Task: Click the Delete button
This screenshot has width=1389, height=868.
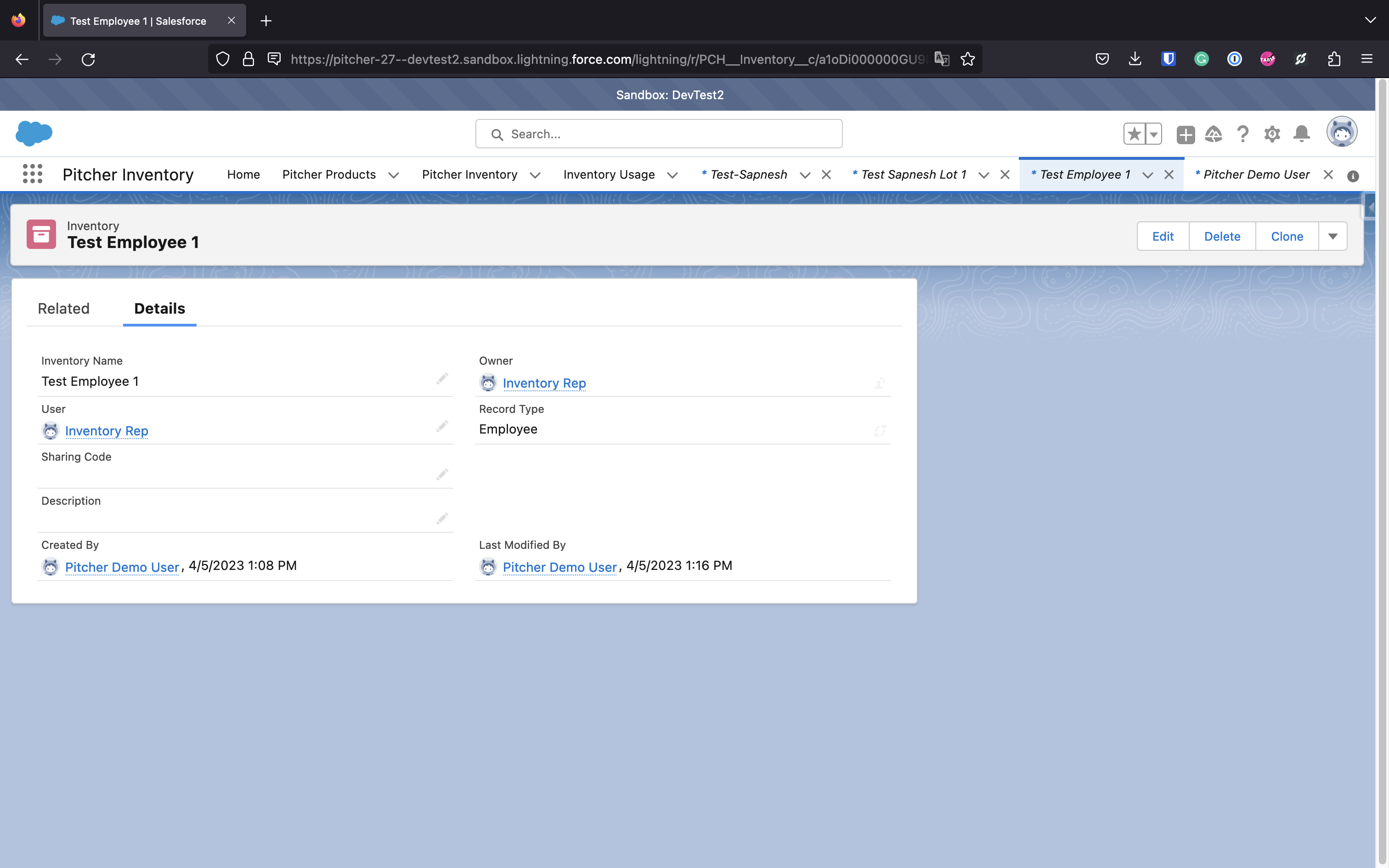Action: 1222,237
